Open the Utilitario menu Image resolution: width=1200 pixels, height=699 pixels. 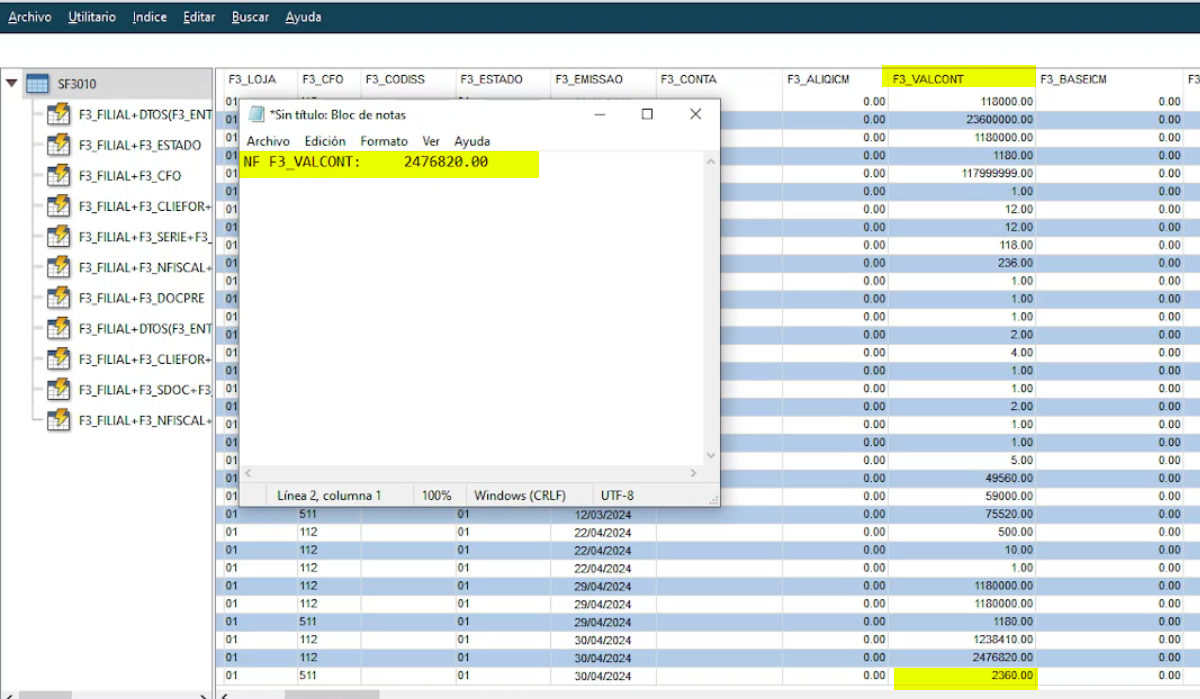[x=92, y=17]
